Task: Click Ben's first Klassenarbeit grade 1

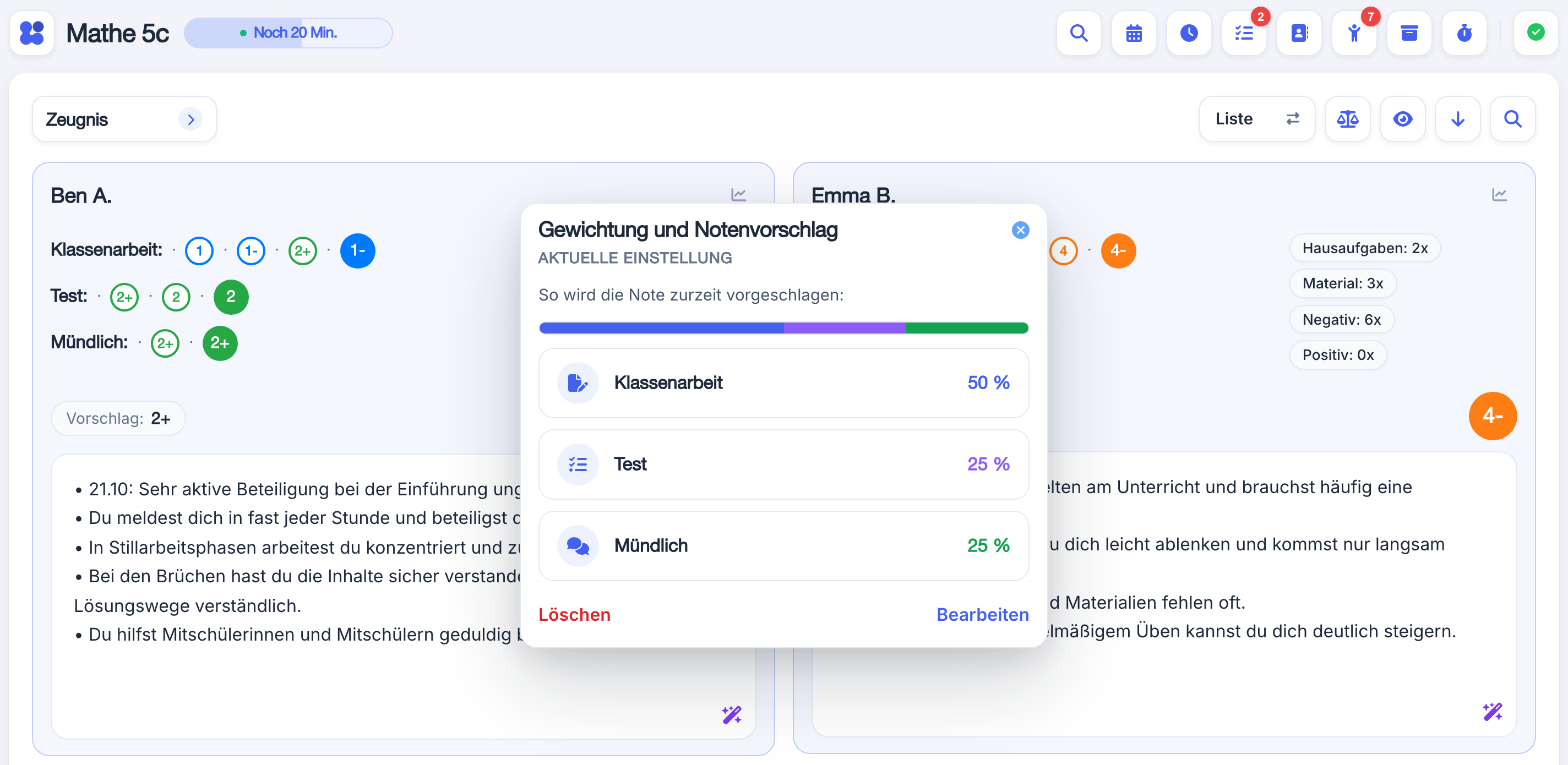Action: pos(199,251)
